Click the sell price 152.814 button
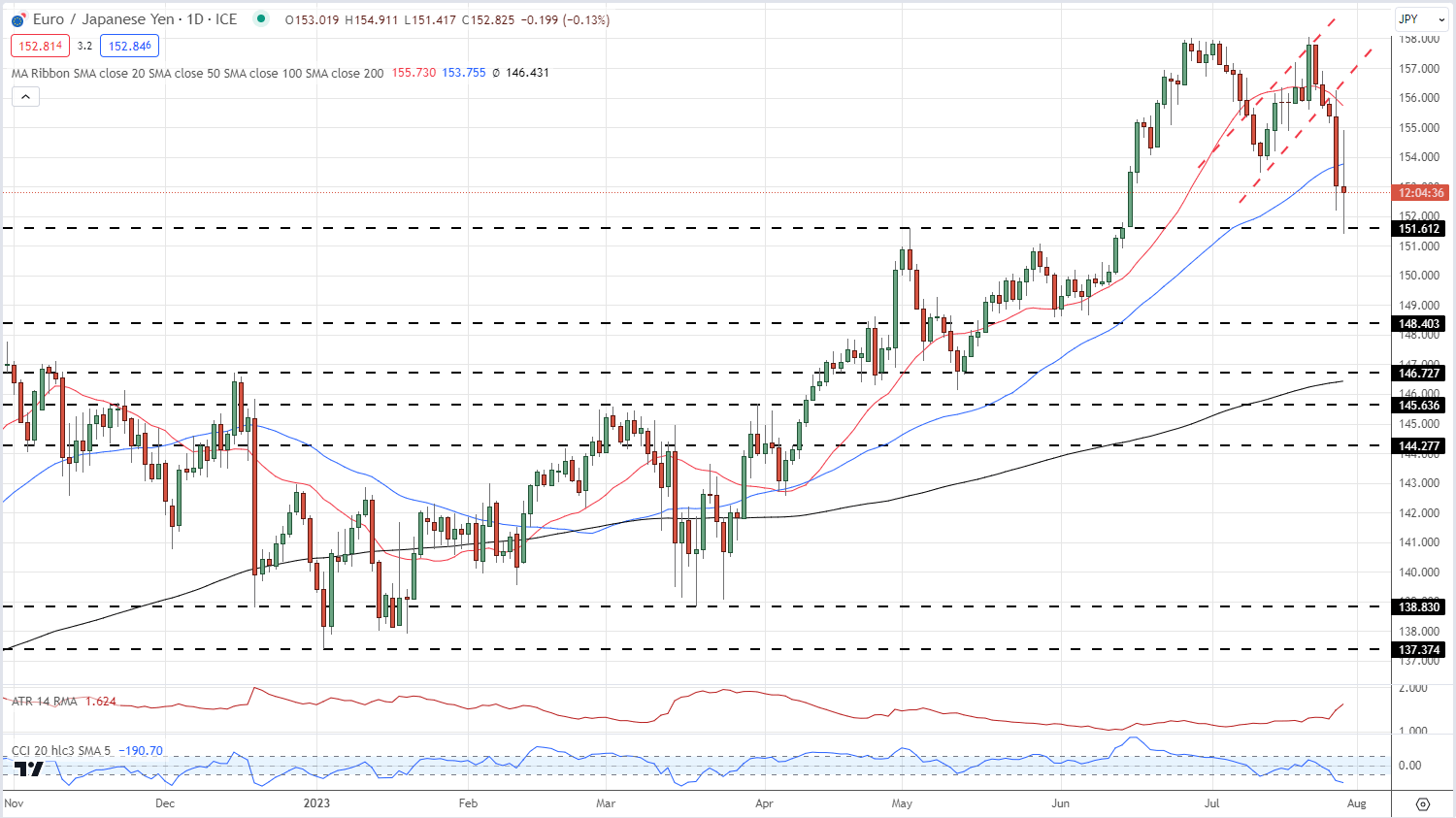This screenshot has height=818, width=1456. point(41,46)
